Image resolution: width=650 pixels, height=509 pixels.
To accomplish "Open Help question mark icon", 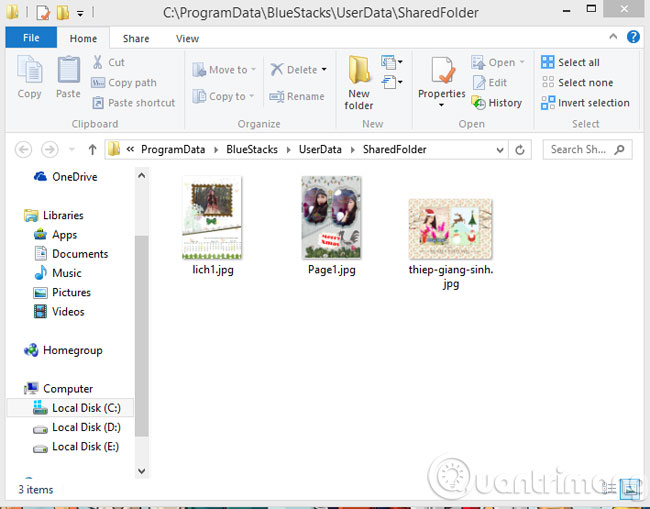I will (633, 37).
